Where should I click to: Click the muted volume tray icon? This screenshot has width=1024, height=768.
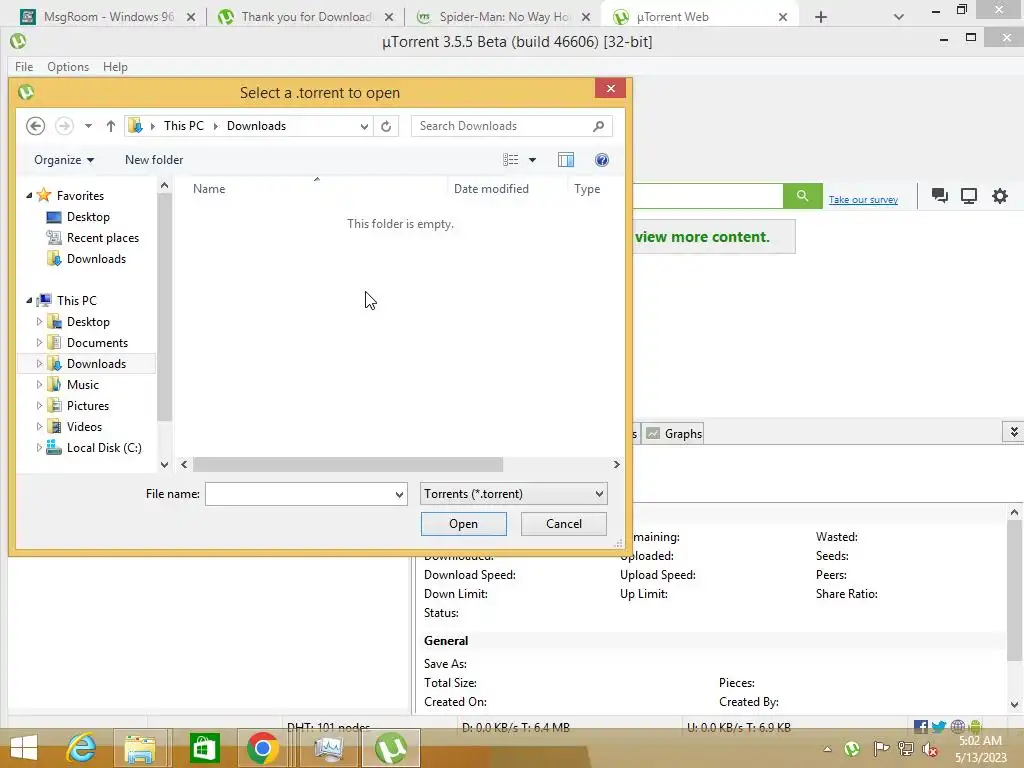pyautogui.click(x=930, y=749)
